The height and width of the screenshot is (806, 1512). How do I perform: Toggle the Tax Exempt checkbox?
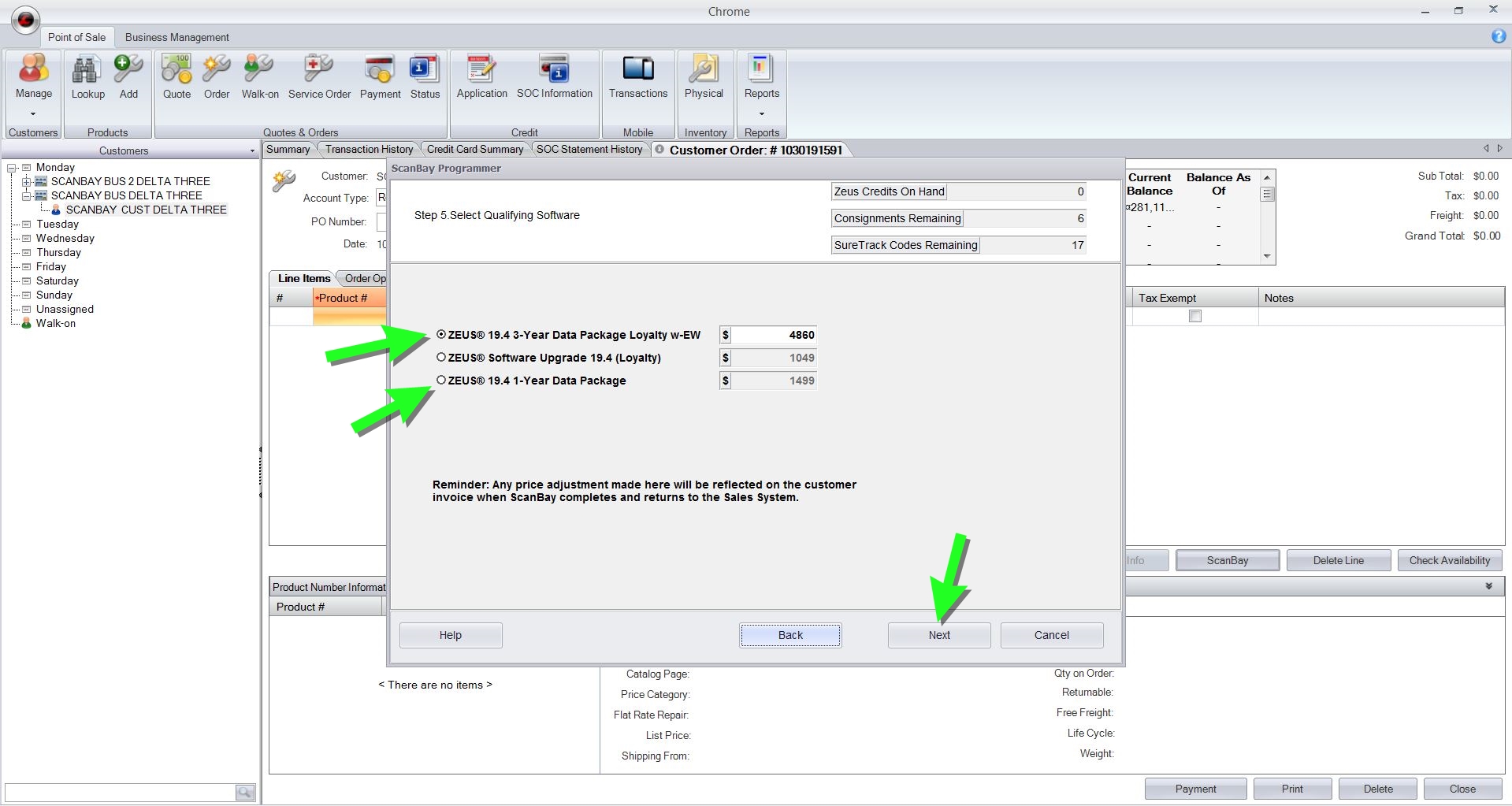click(x=1194, y=316)
